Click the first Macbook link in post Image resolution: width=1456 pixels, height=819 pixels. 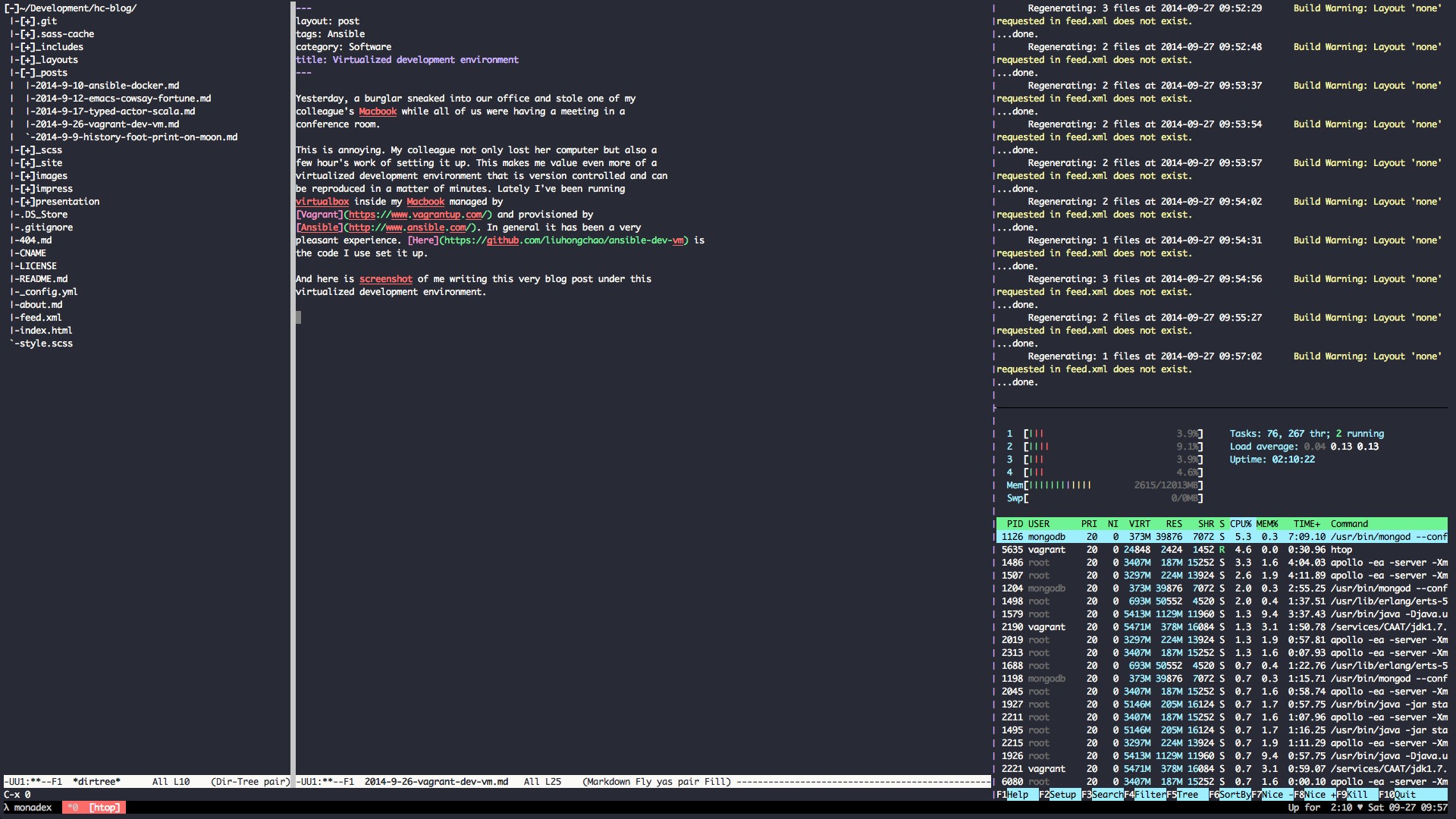click(x=378, y=111)
